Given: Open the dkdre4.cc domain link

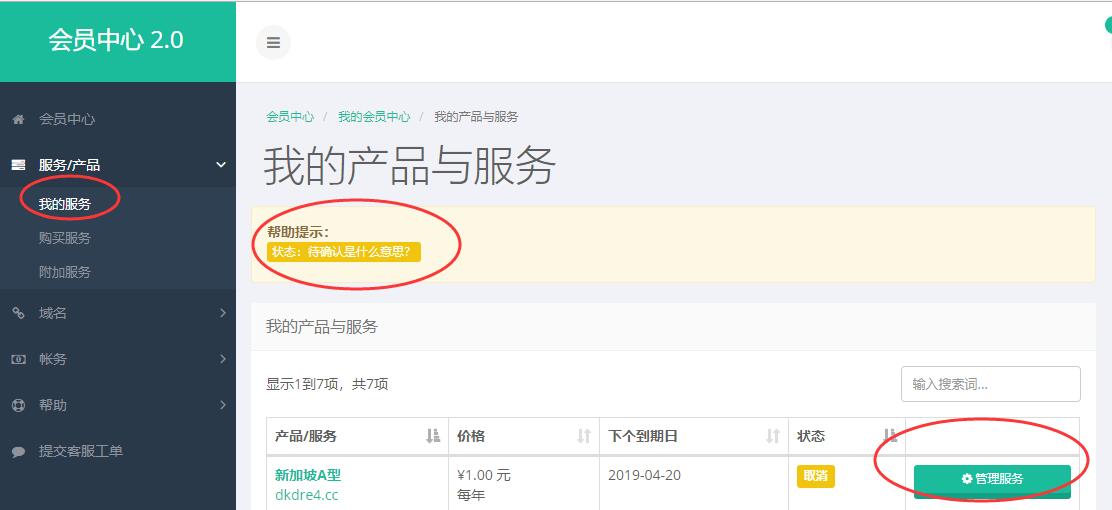Looking at the screenshot, I should tap(306, 494).
